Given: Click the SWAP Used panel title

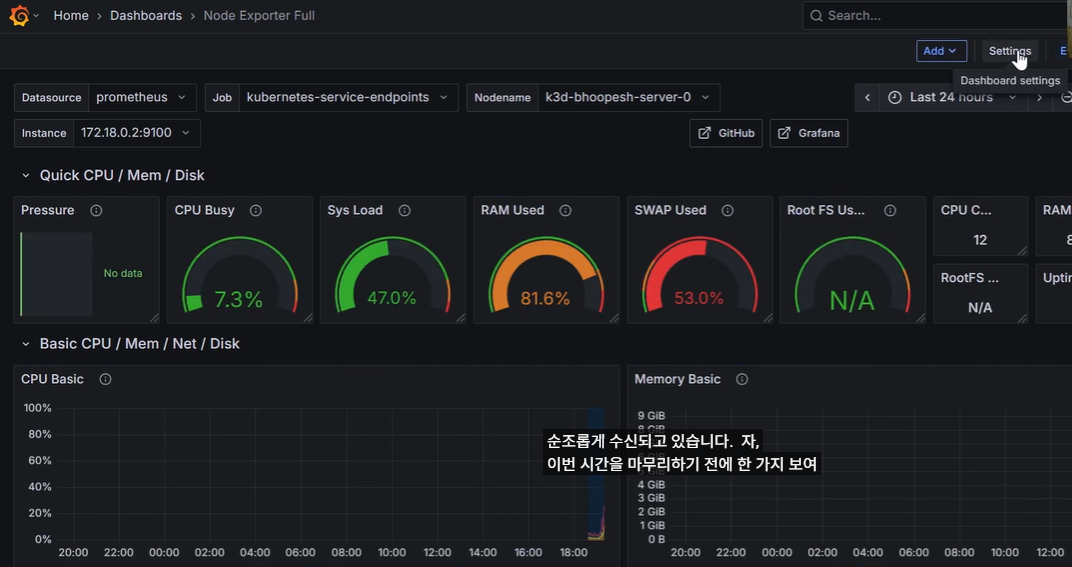Looking at the screenshot, I should tap(670, 211).
